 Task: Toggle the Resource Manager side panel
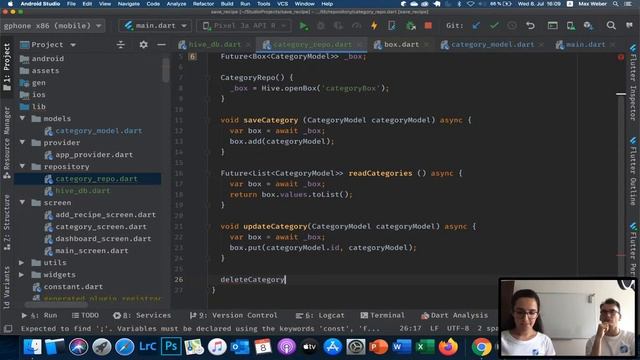7,142
